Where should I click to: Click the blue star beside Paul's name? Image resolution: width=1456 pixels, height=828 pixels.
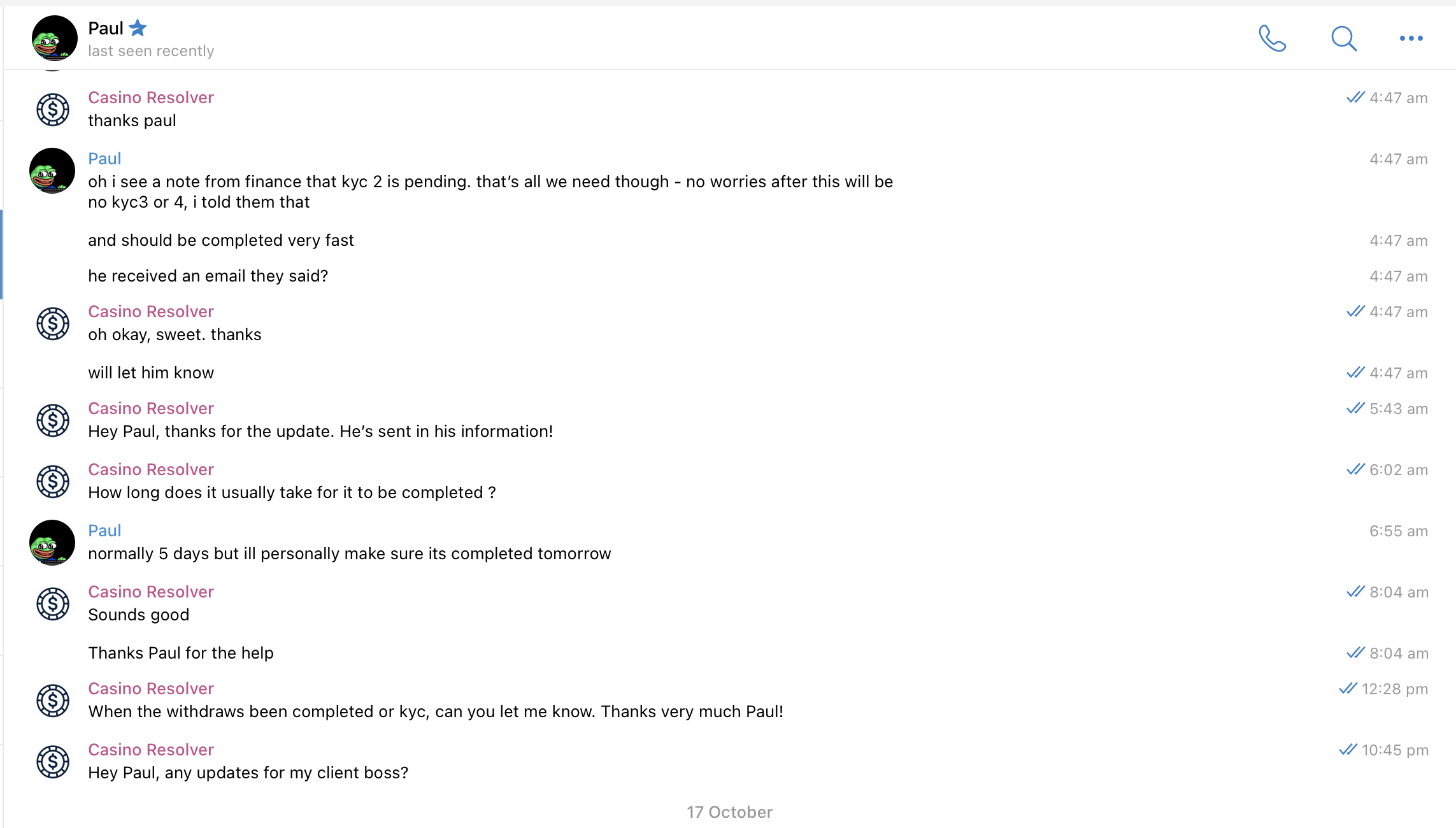138,28
